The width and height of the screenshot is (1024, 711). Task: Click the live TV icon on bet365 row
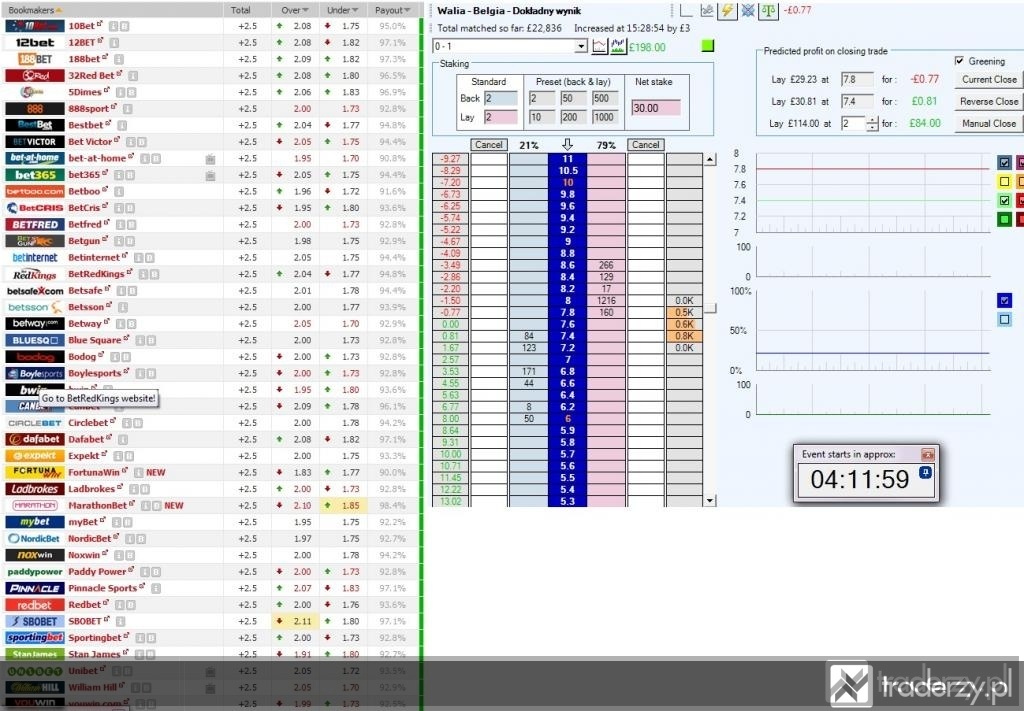coord(210,175)
